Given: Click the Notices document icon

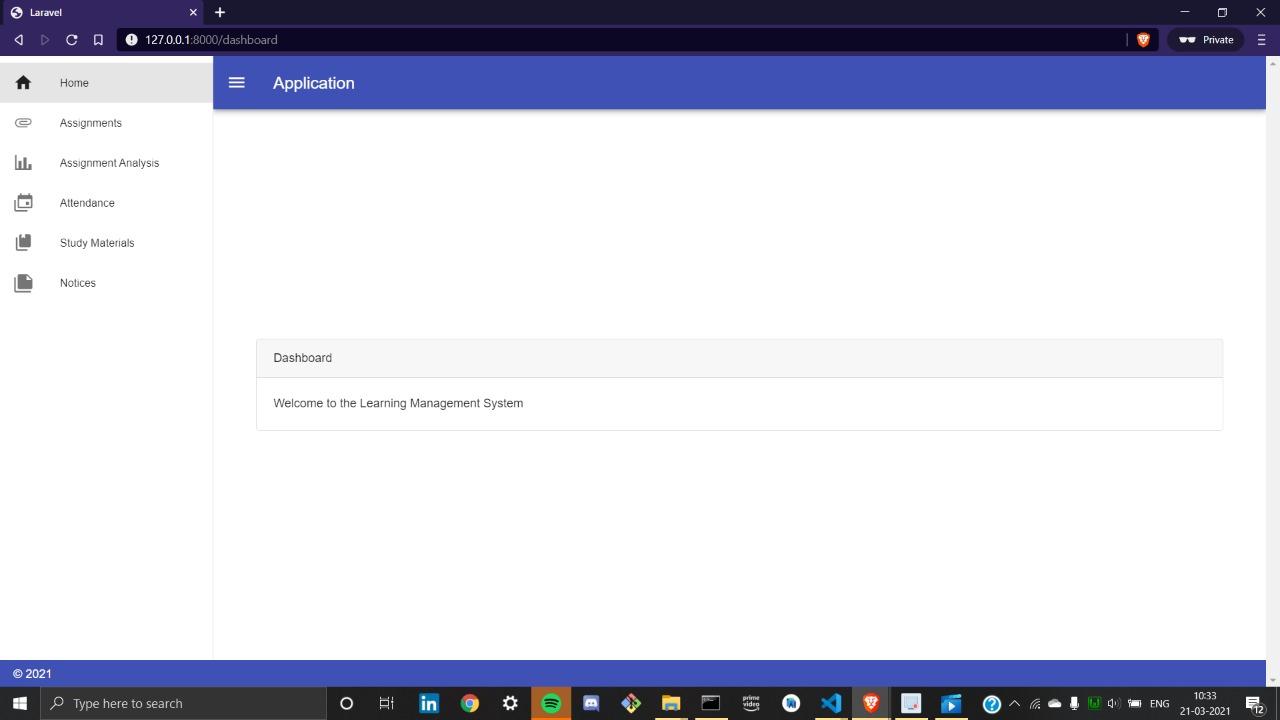Looking at the screenshot, I should (x=23, y=283).
